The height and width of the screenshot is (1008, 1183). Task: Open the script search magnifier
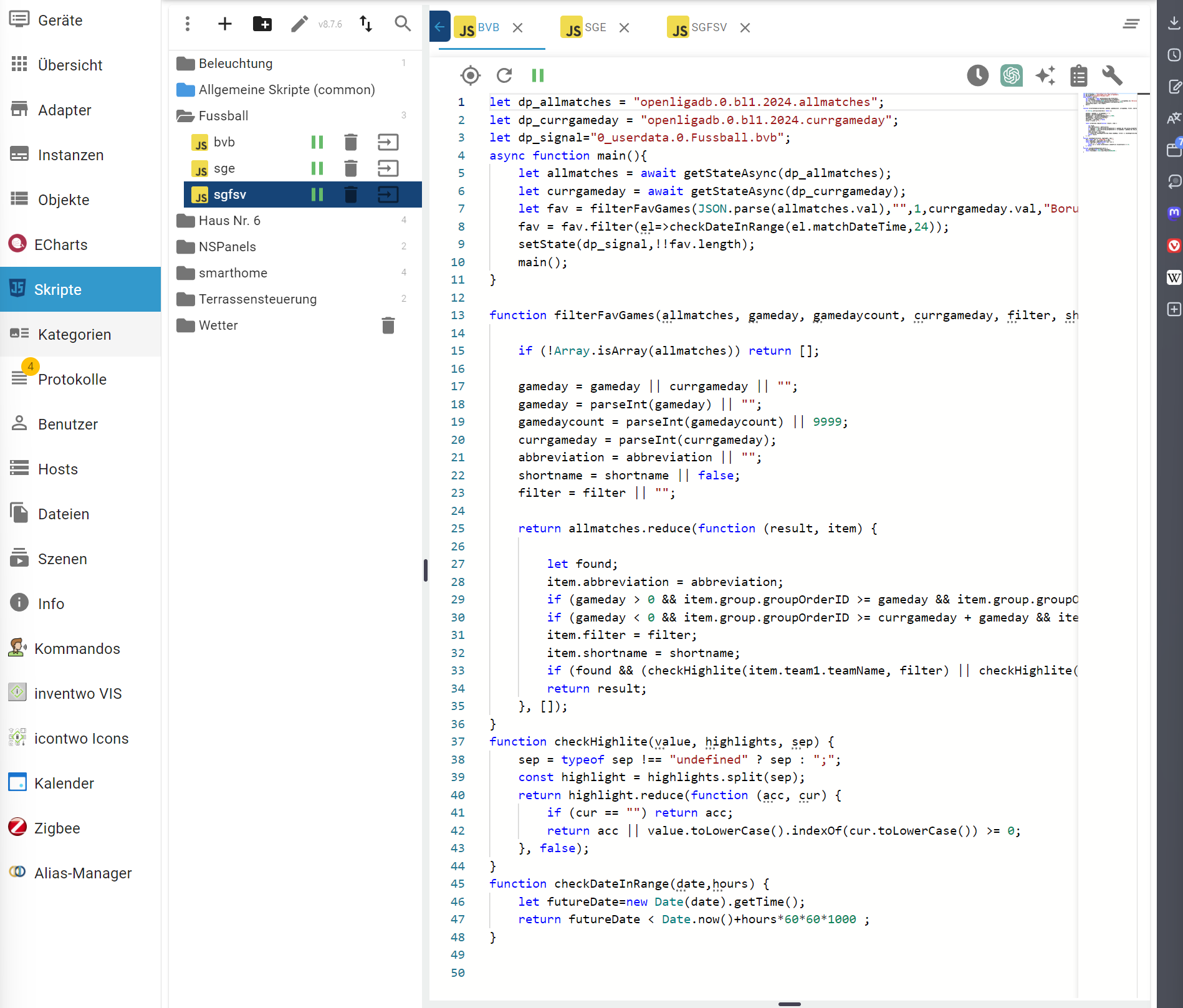tap(403, 24)
